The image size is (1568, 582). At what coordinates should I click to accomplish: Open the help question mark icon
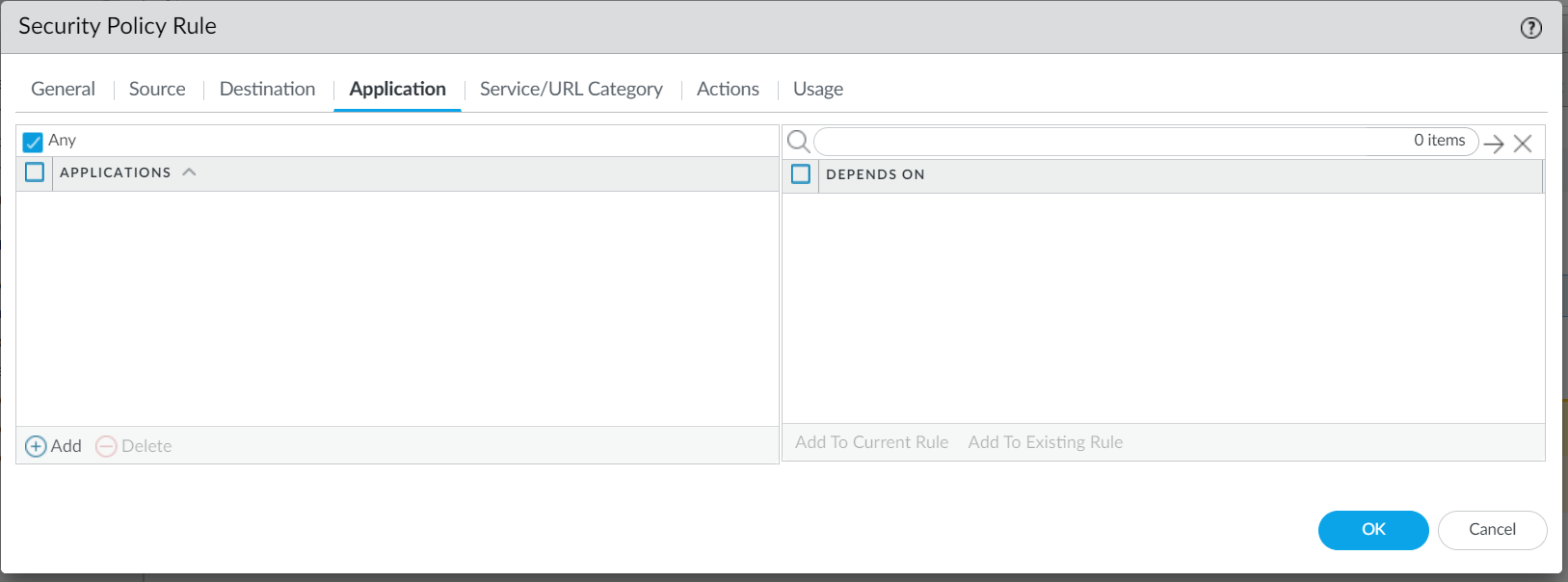coord(1530,28)
